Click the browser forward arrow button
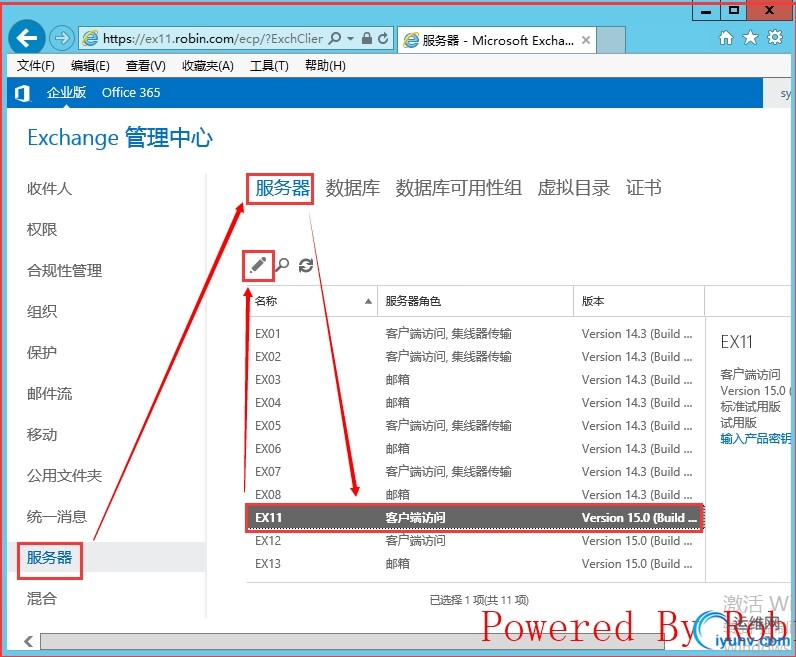The image size is (796, 657). tap(61, 38)
